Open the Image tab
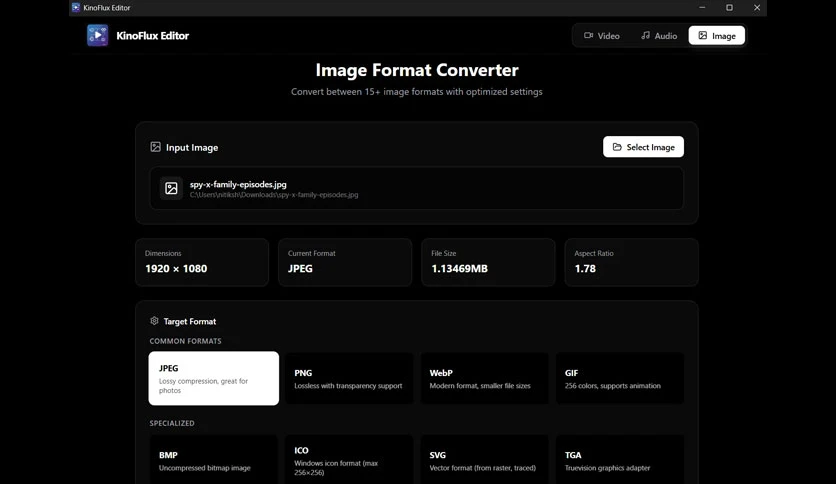Image resolution: width=836 pixels, height=484 pixels. coord(717,36)
